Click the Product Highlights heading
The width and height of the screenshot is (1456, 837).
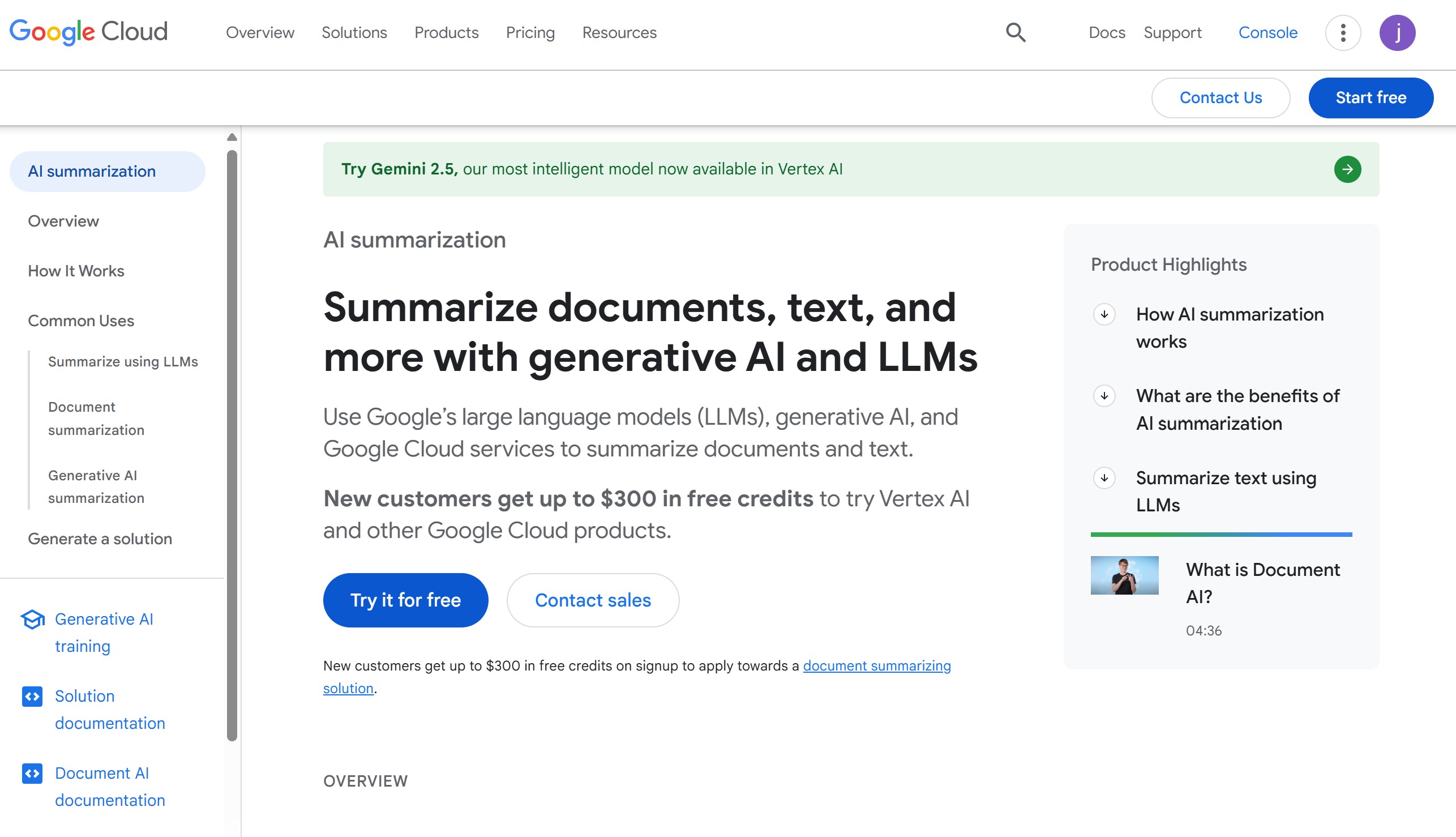pos(1168,264)
